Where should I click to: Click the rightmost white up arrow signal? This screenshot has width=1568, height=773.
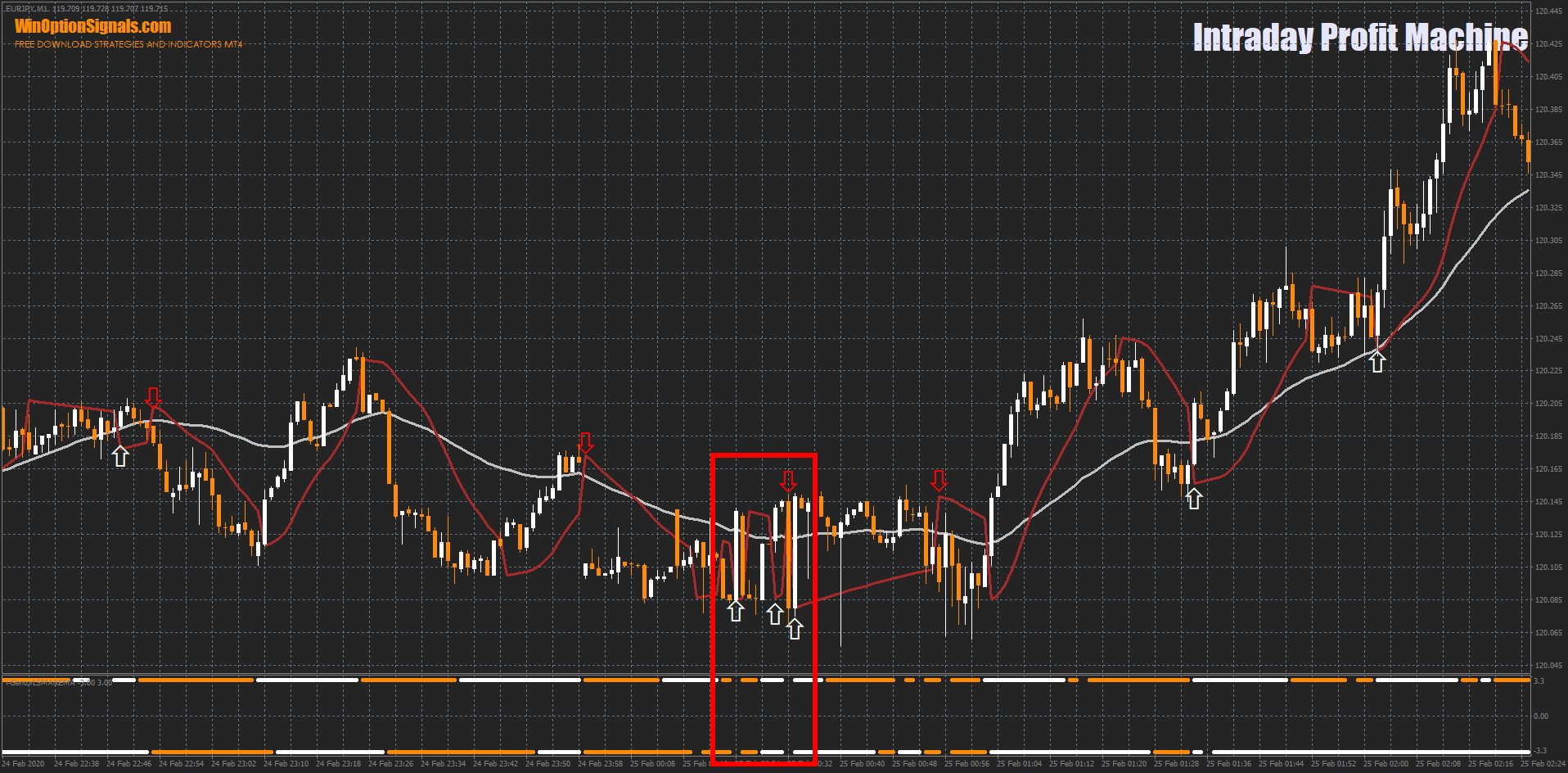click(x=1377, y=362)
